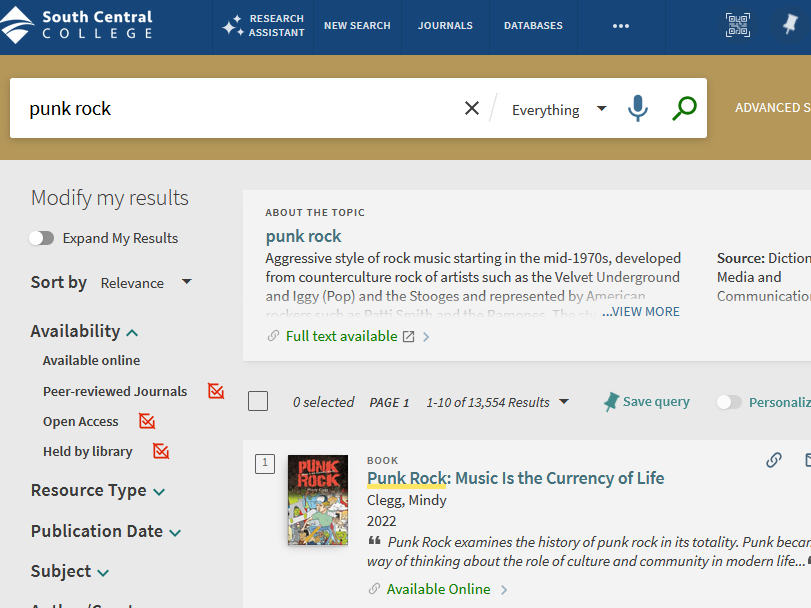Open the QR code icon
Image resolution: width=811 pixels, height=608 pixels.
point(738,25)
